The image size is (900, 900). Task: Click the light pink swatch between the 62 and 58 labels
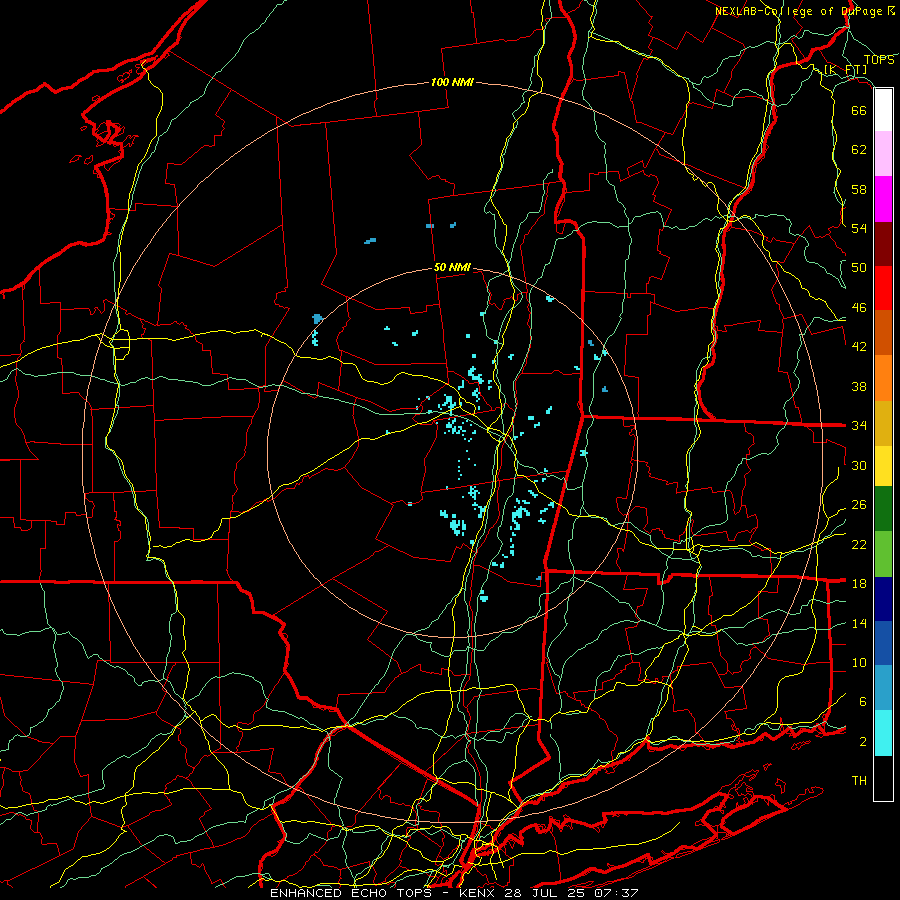point(883,153)
